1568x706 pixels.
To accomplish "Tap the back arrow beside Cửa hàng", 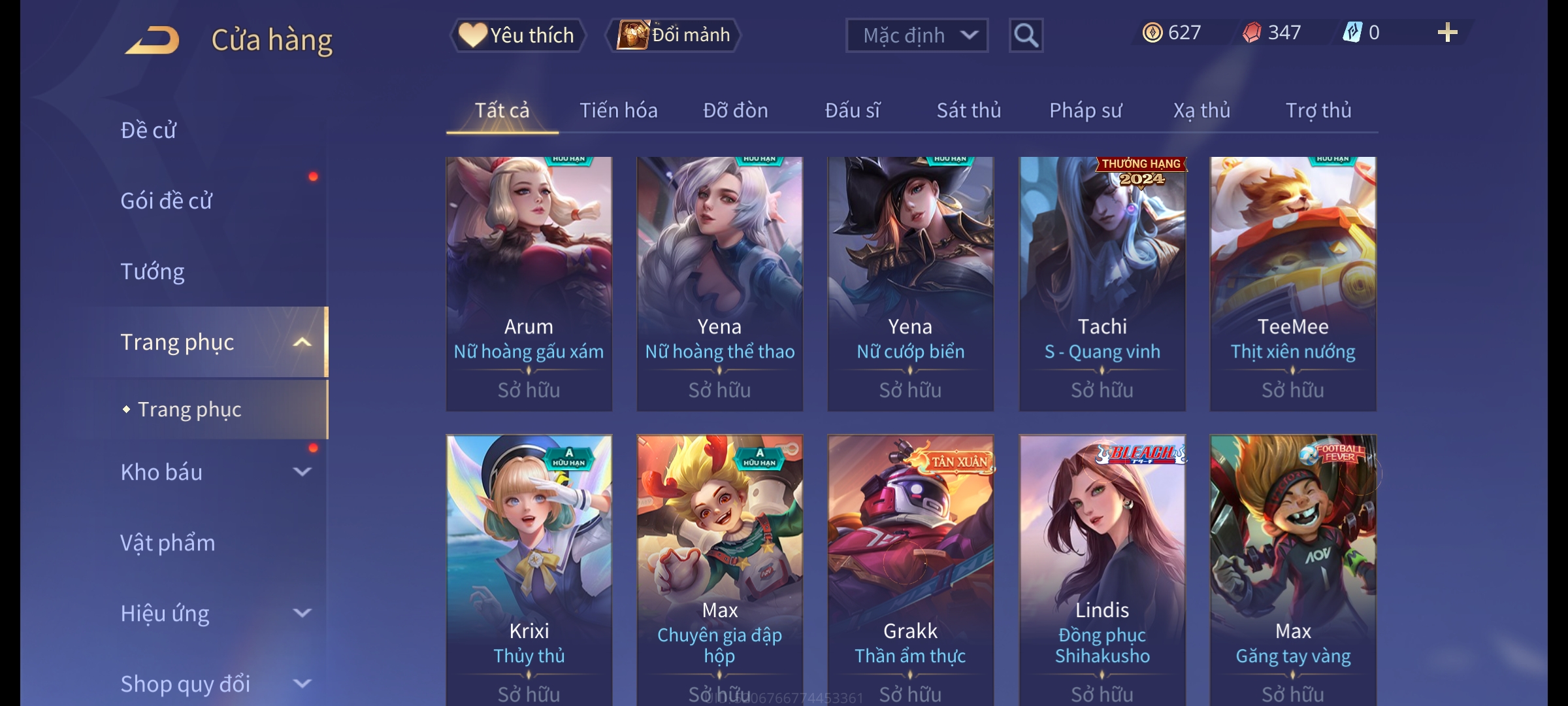I will click(153, 40).
